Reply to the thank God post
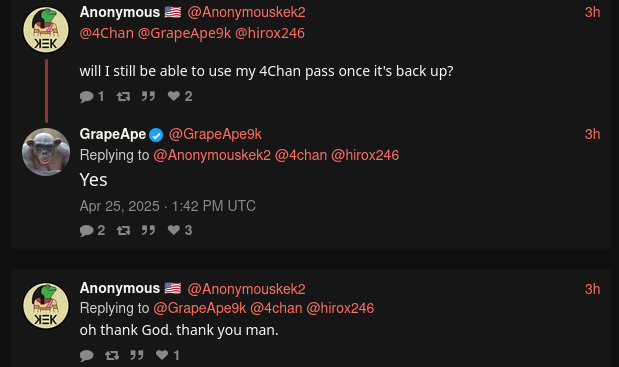619x367 pixels. (86, 356)
